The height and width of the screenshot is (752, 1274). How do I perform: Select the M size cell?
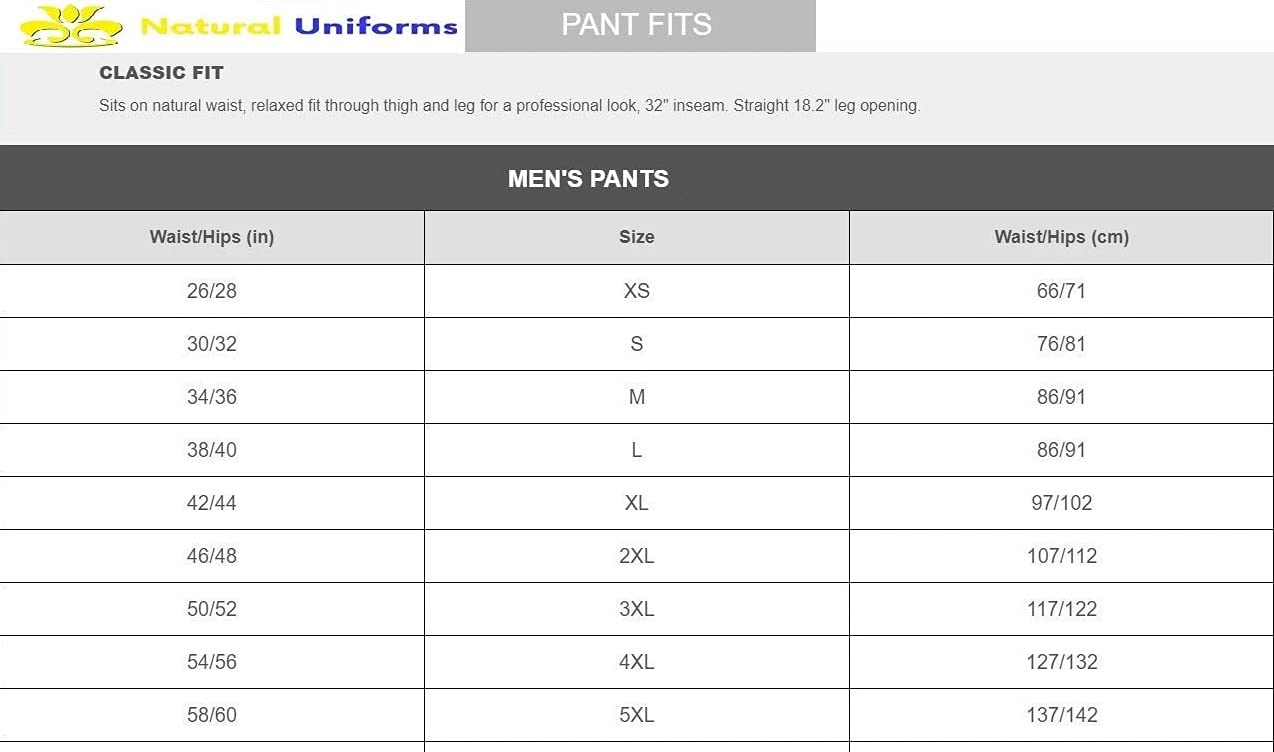pyautogui.click(x=636, y=397)
